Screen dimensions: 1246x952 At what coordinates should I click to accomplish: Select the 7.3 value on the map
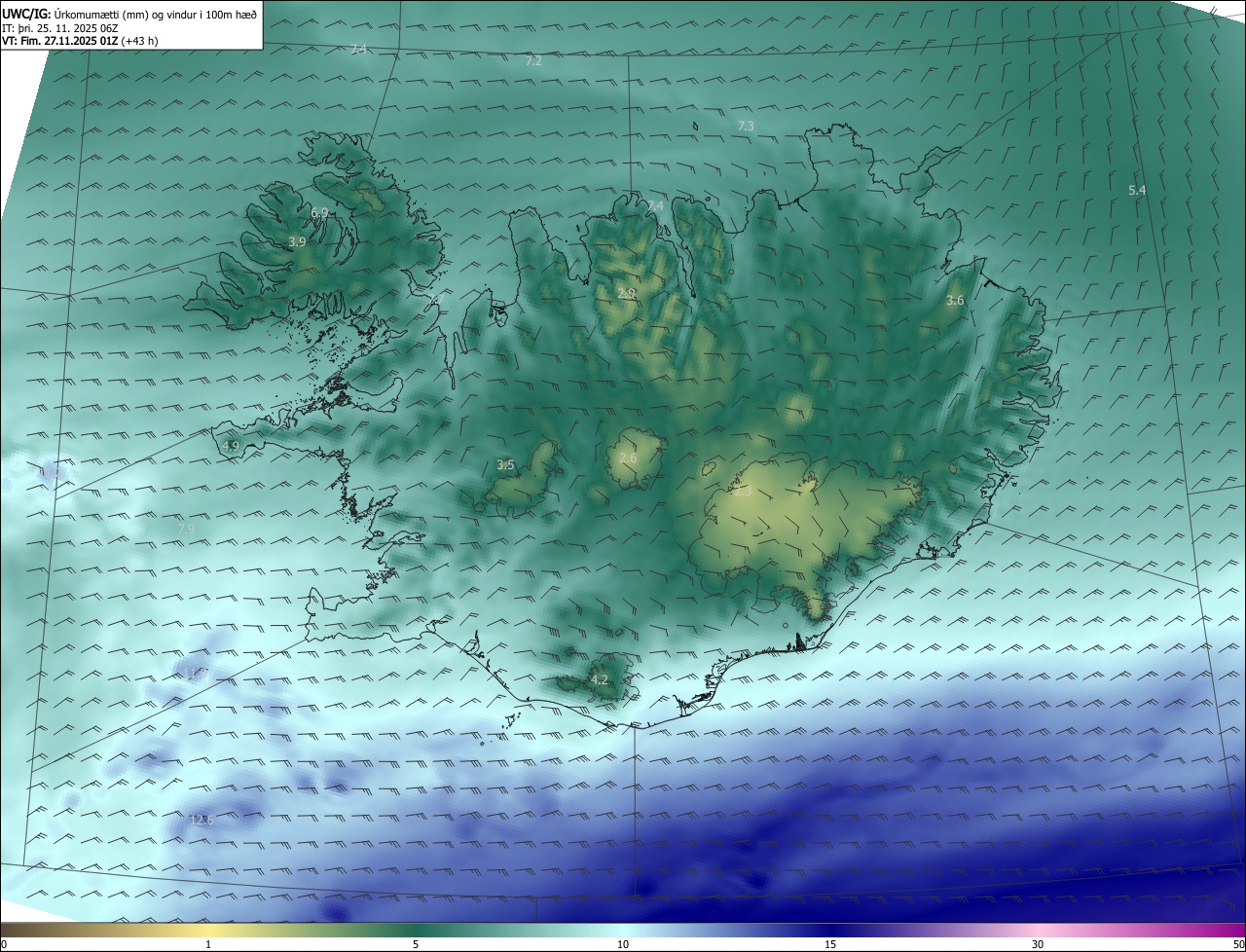(x=746, y=126)
